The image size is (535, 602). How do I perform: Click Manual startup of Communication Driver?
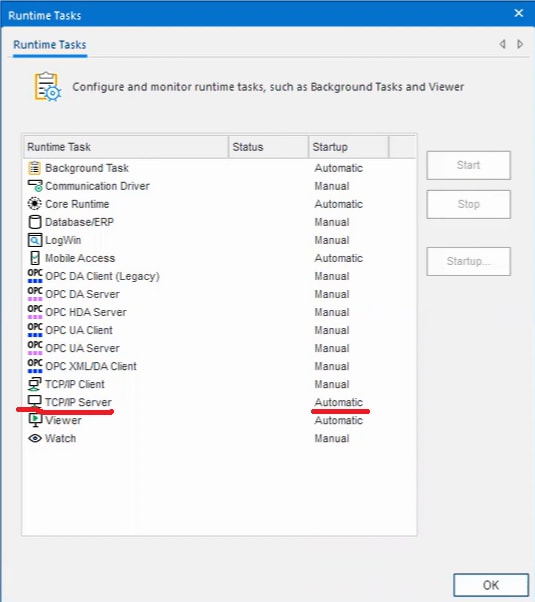coord(332,186)
